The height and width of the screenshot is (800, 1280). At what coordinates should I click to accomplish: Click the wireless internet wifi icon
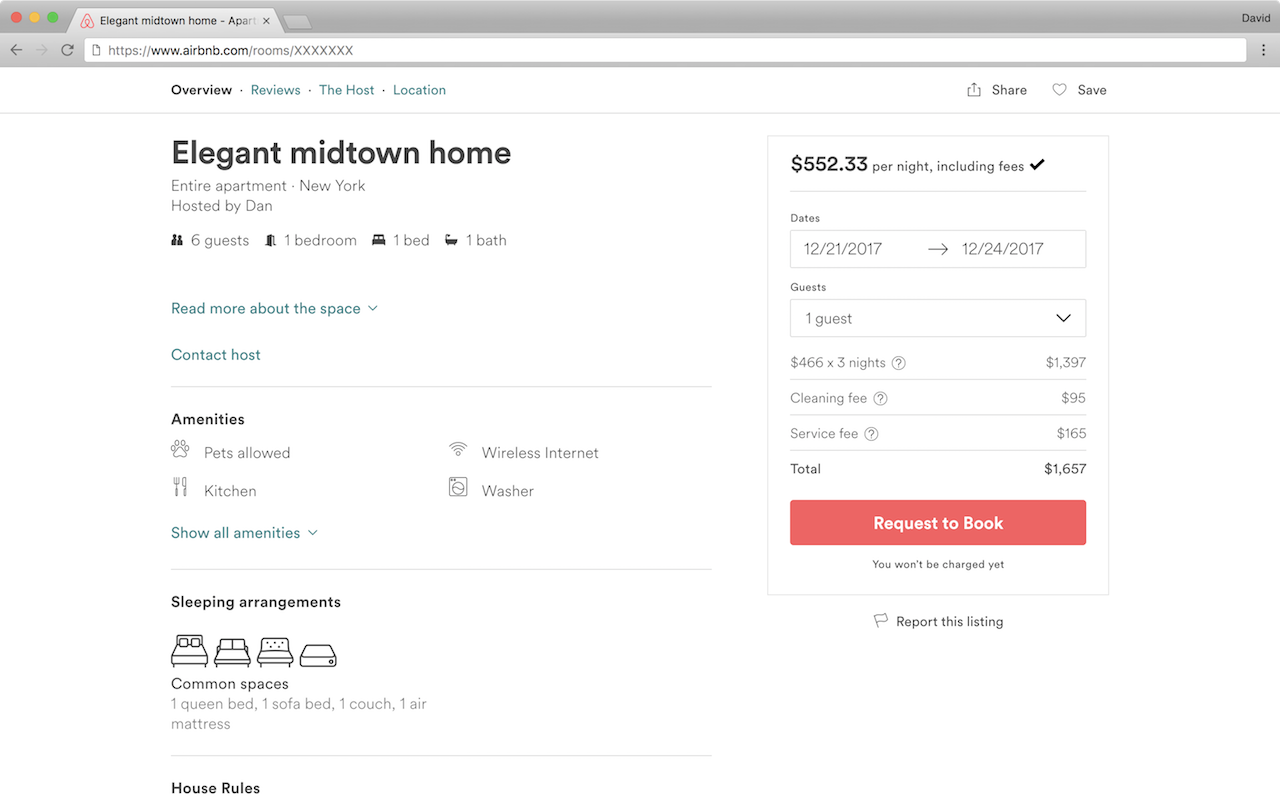(457, 450)
